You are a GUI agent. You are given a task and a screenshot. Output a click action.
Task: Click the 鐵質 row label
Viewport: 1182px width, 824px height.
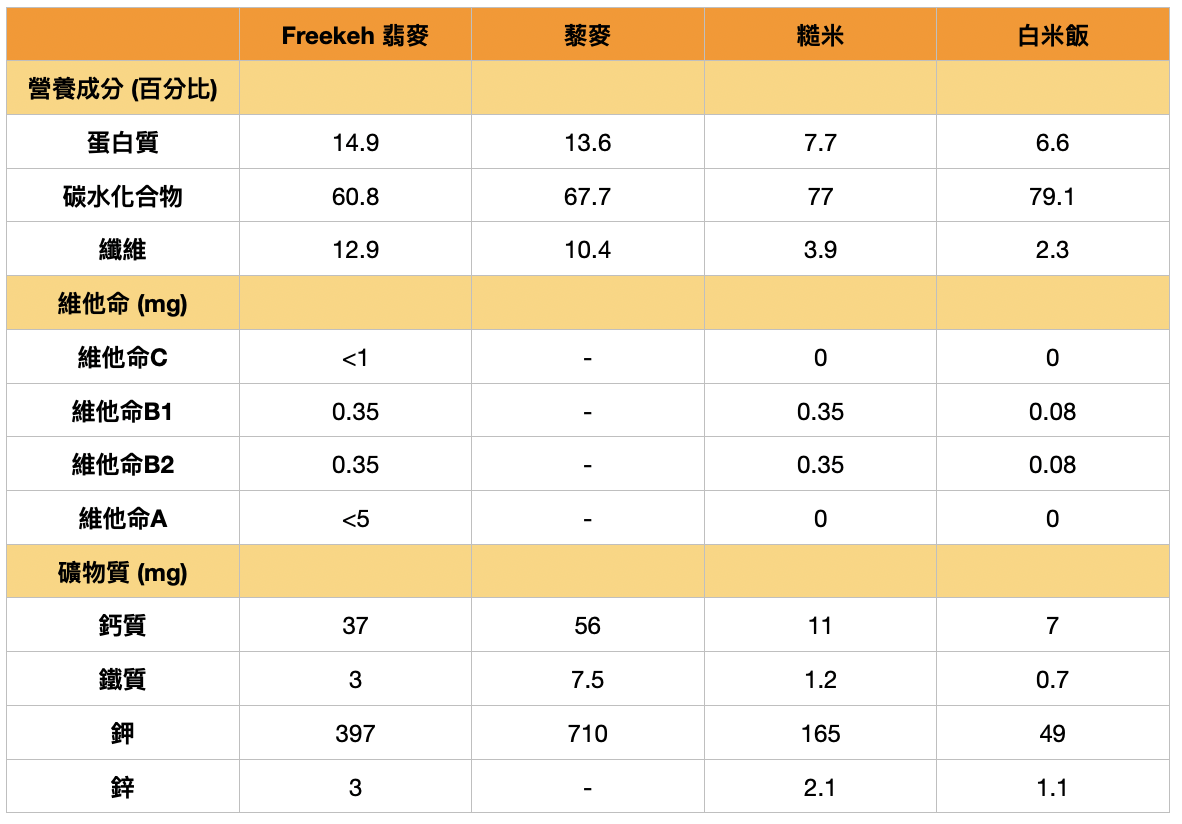123,680
